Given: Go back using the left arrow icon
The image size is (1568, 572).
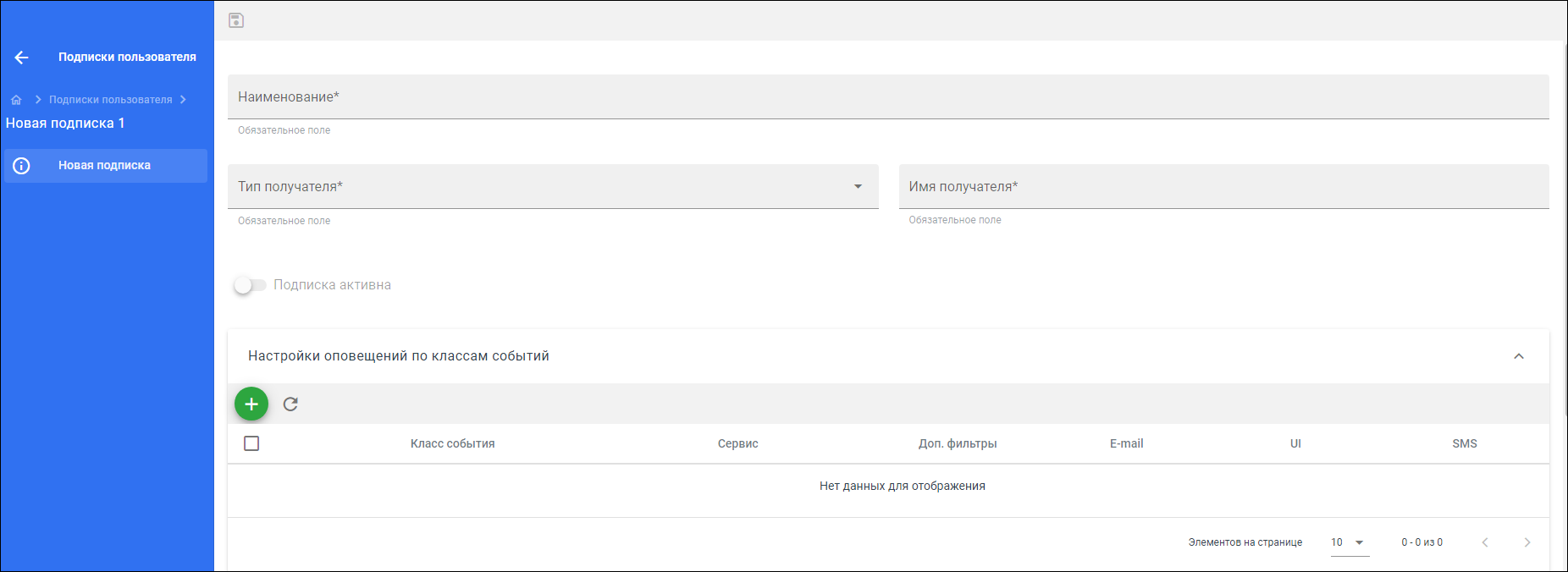Looking at the screenshot, I should [x=22, y=58].
